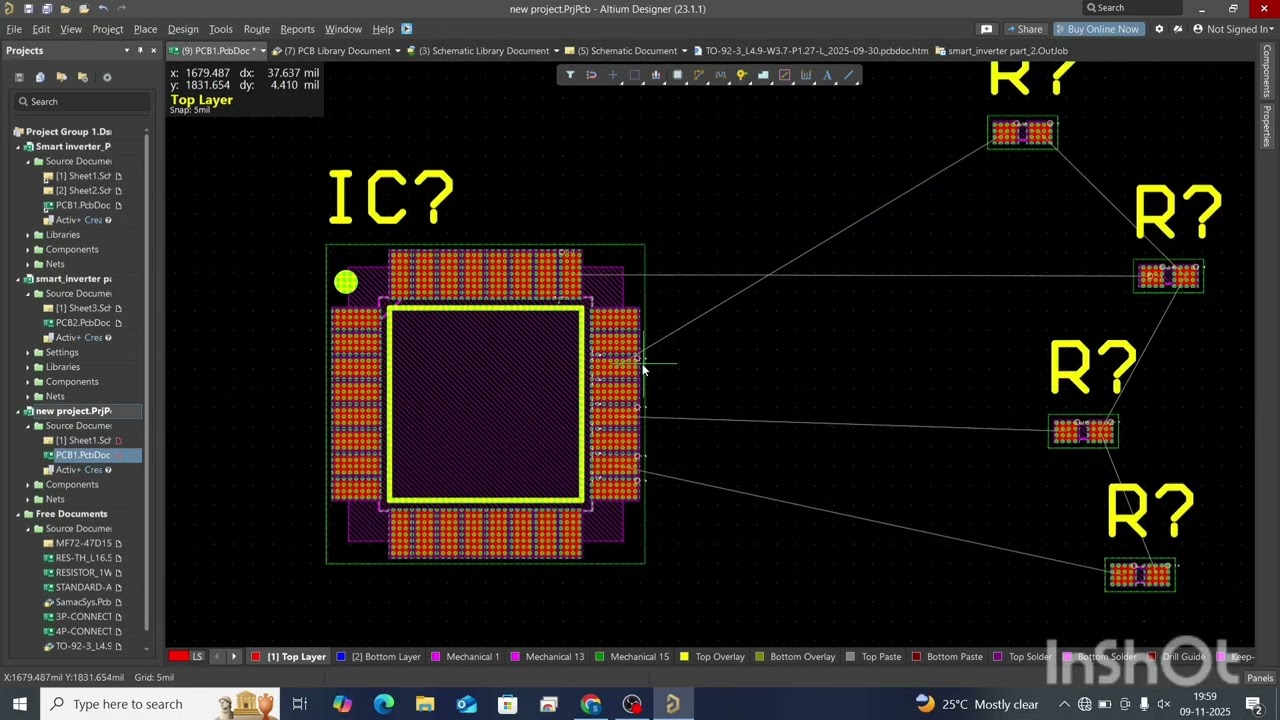Open the Reports menu
The width and height of the screenshot is (1280, 720).
[297, 29]
